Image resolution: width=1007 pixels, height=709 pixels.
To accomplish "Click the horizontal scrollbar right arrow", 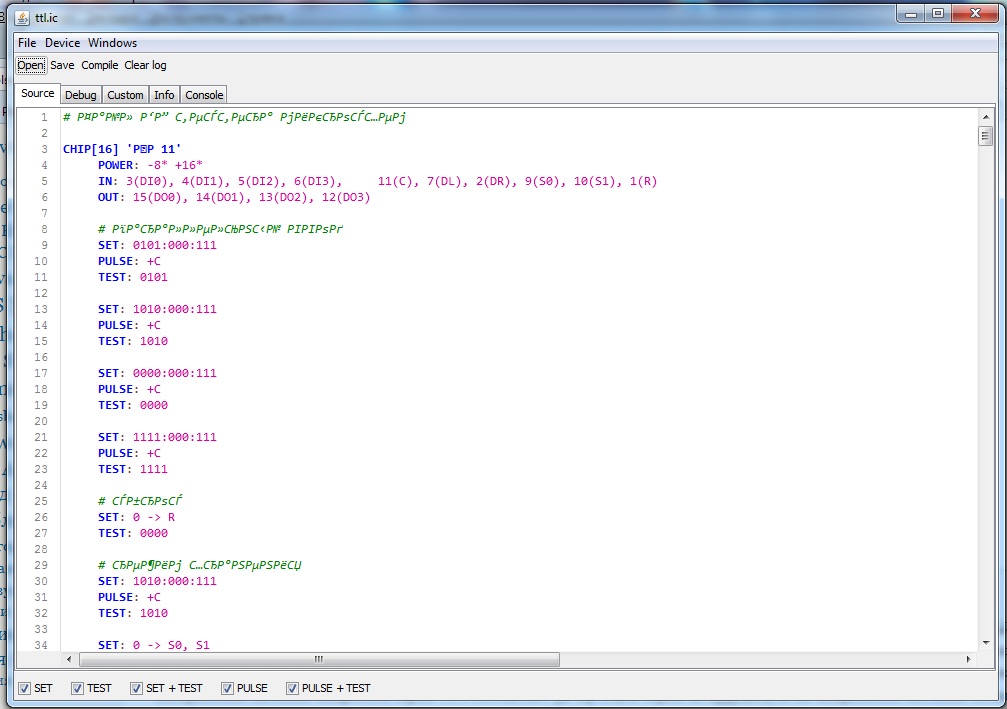I will point(967,660).
